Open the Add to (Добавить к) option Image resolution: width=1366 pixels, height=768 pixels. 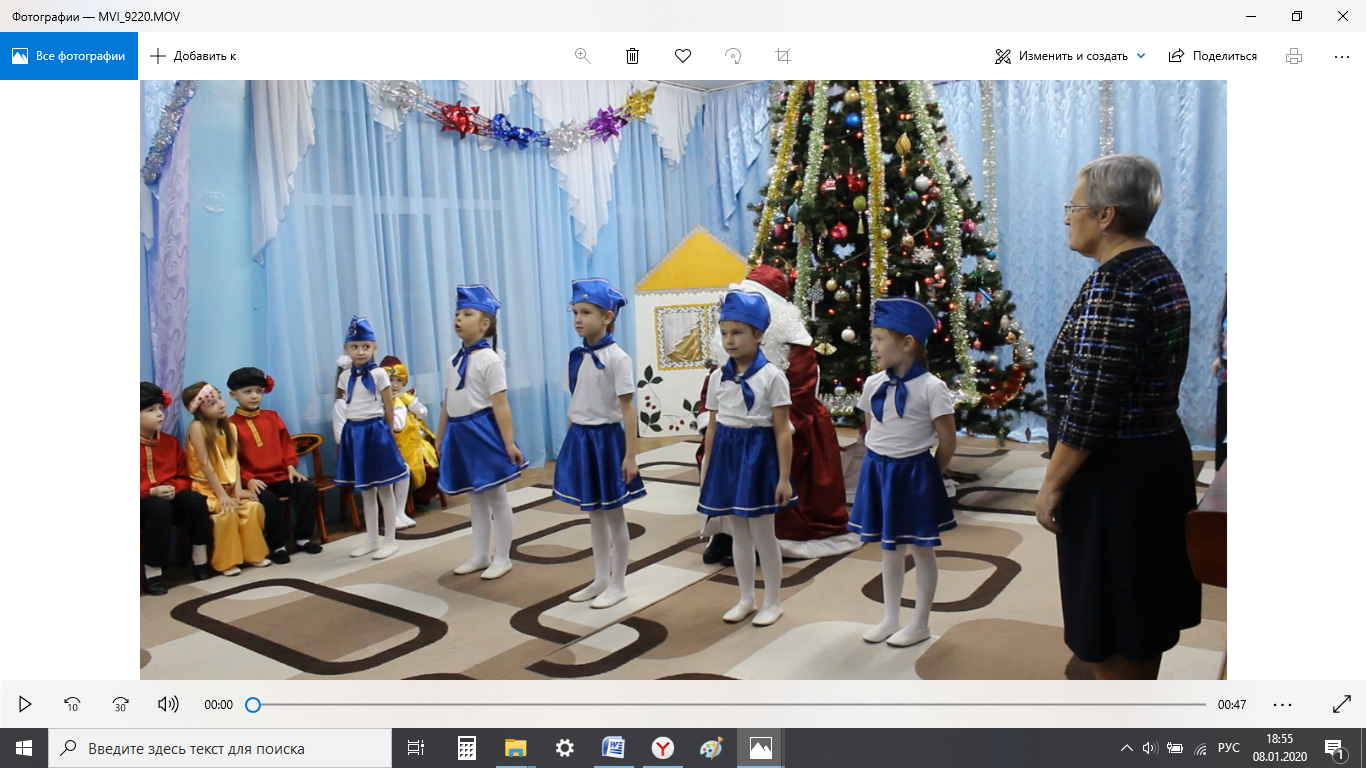(x=193, y=56)
